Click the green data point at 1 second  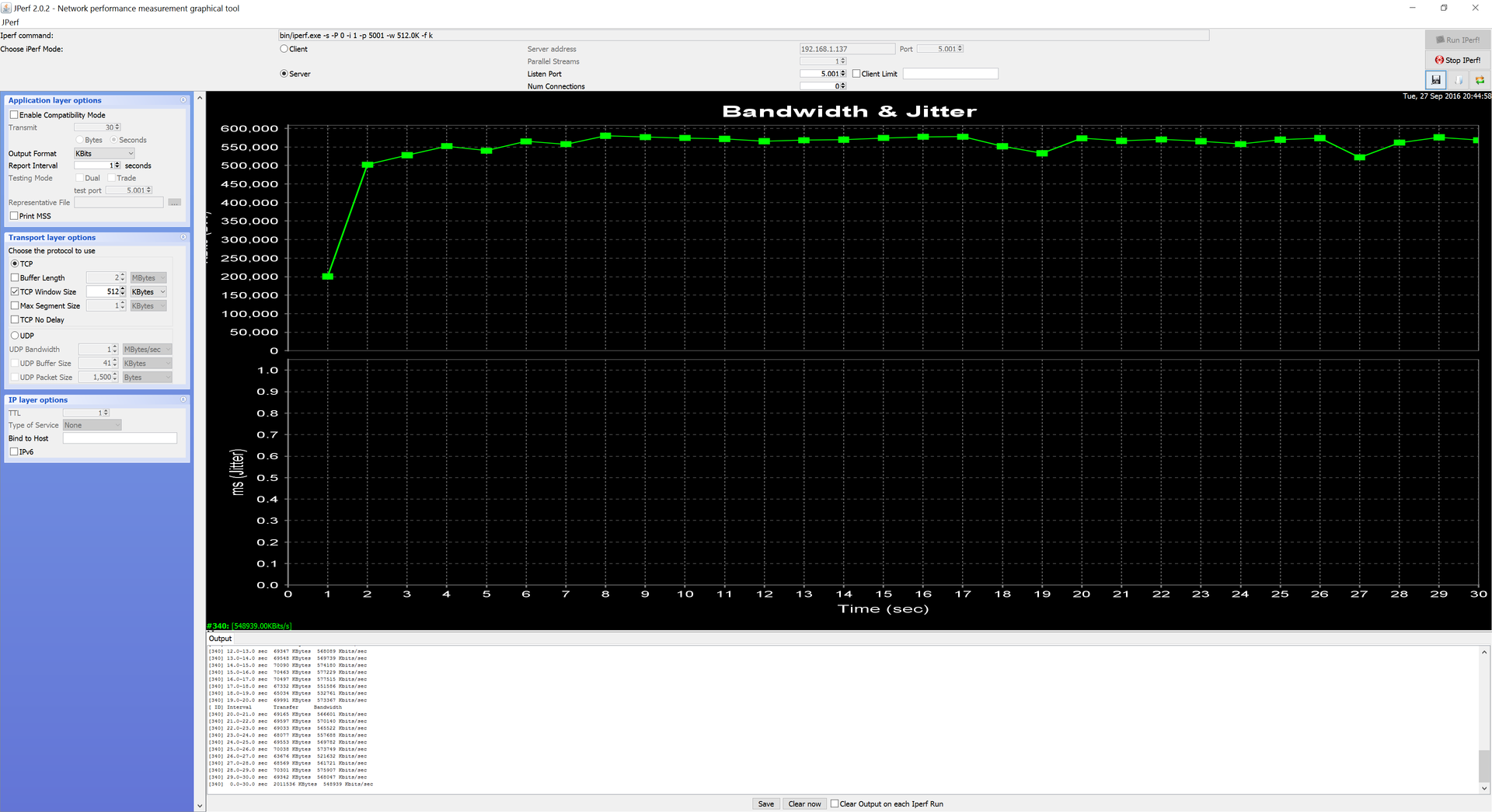(x=328, y=276)
